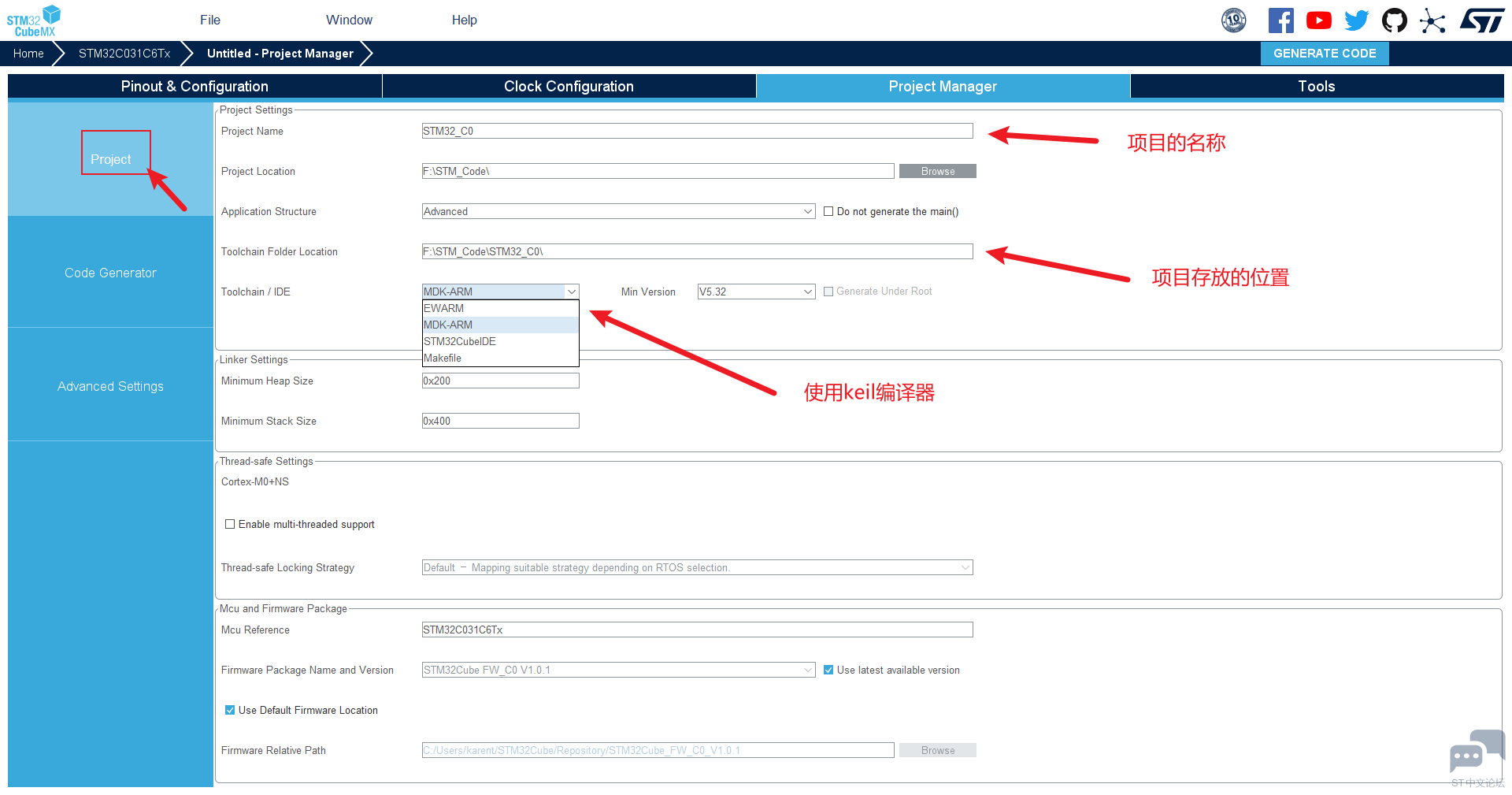The height and width of the screenshot is (795, 1512).
Task: Click the ST logo icon
Action: 1482,20
